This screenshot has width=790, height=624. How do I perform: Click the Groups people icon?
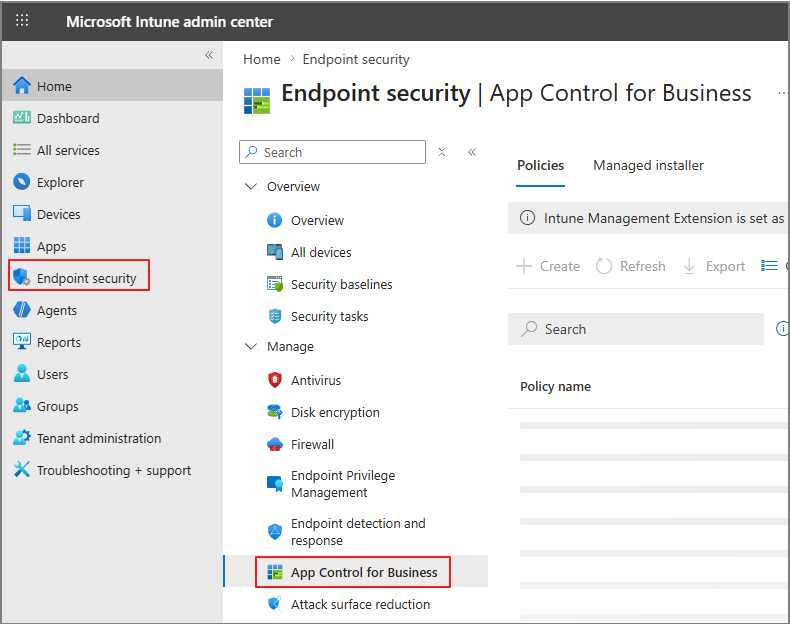click(x=22, y=405)
